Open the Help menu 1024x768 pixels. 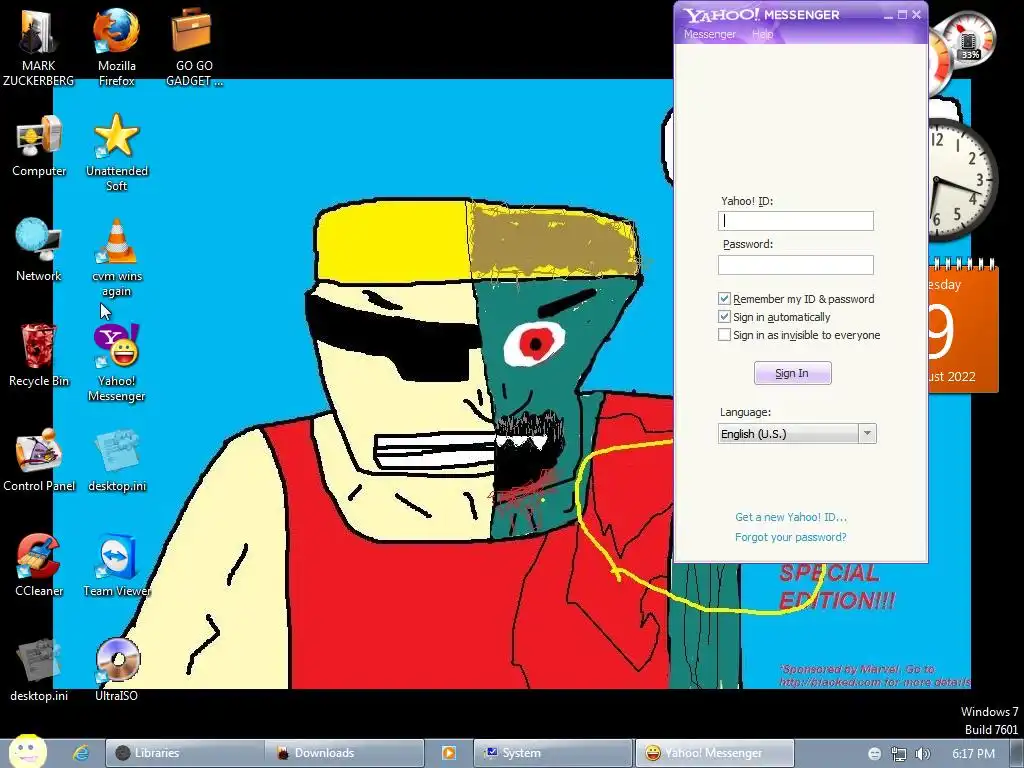762,34
